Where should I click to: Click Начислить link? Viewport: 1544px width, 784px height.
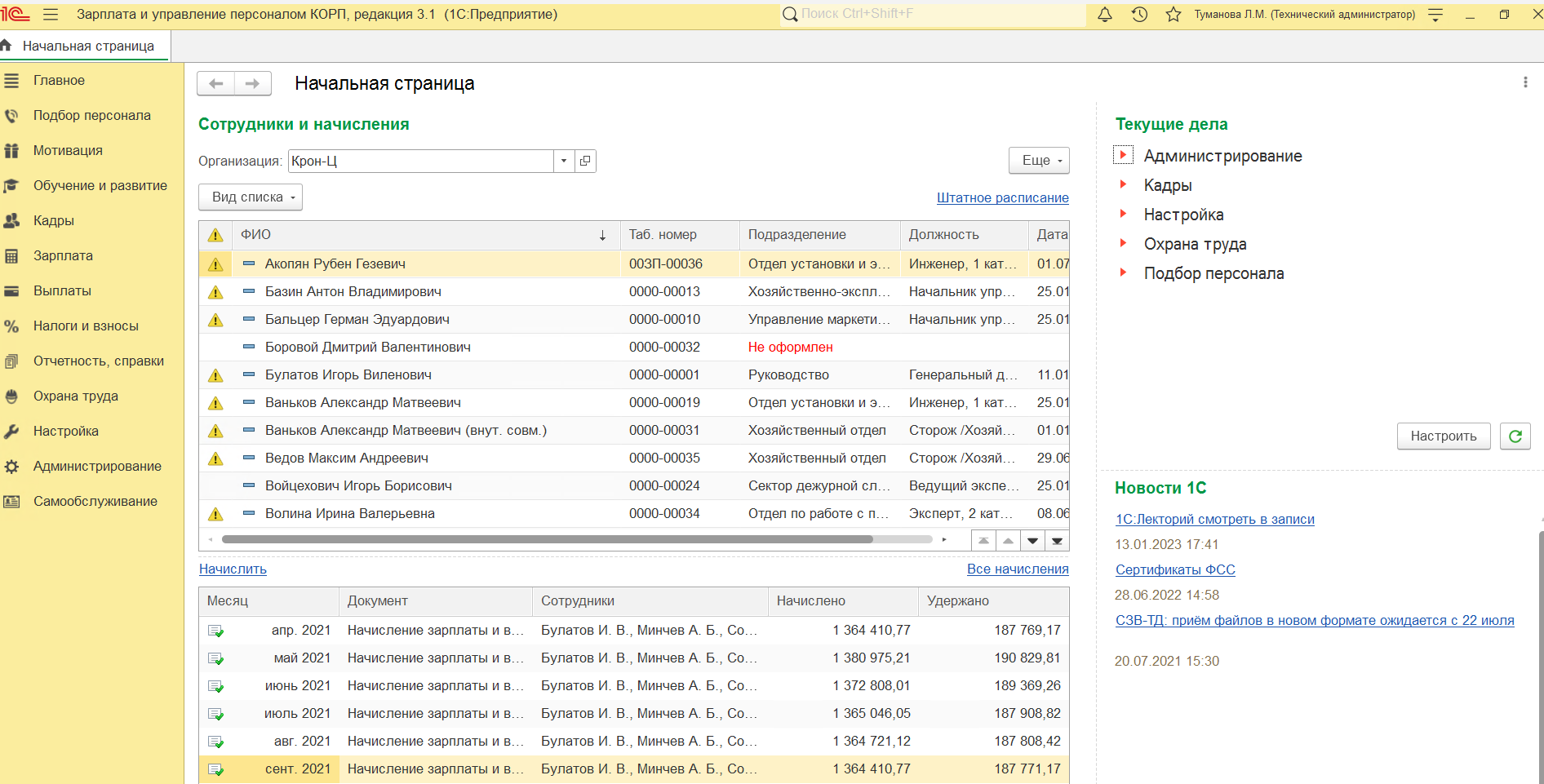coord(233,569)
